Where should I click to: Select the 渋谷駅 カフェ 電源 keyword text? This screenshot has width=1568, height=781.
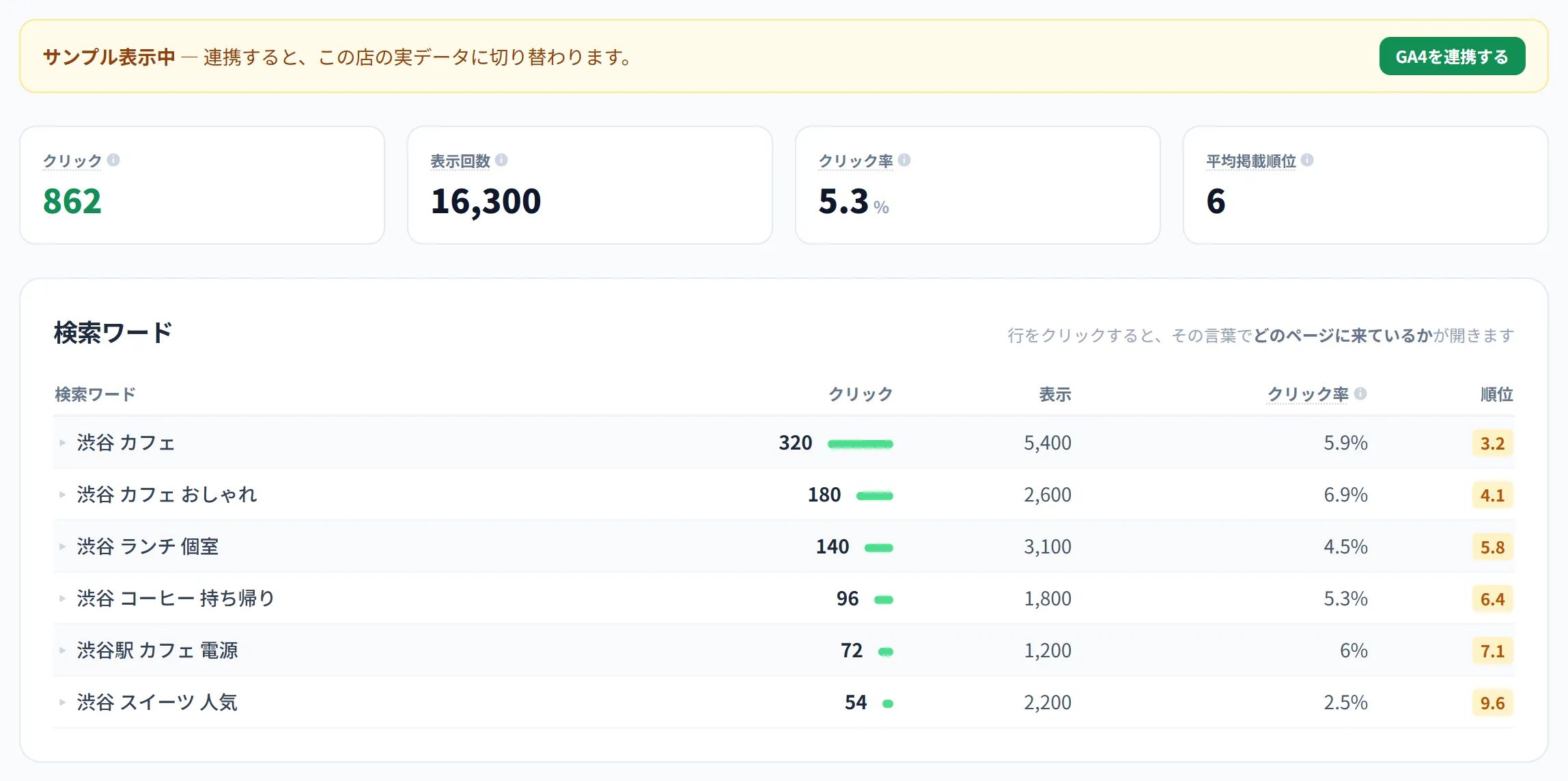157,650
